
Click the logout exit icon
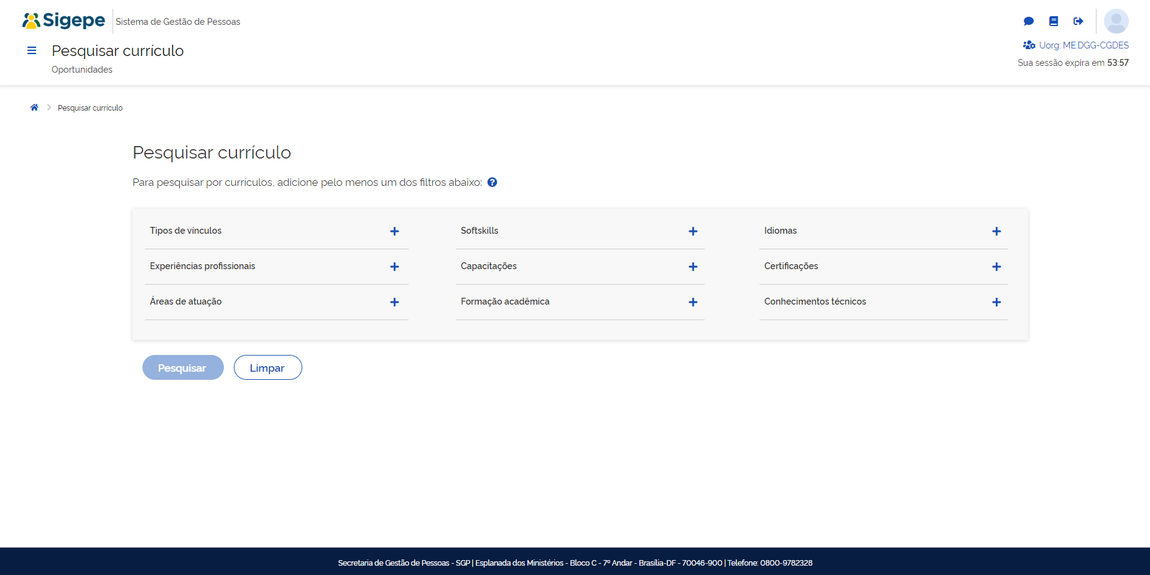point(1078,21)
